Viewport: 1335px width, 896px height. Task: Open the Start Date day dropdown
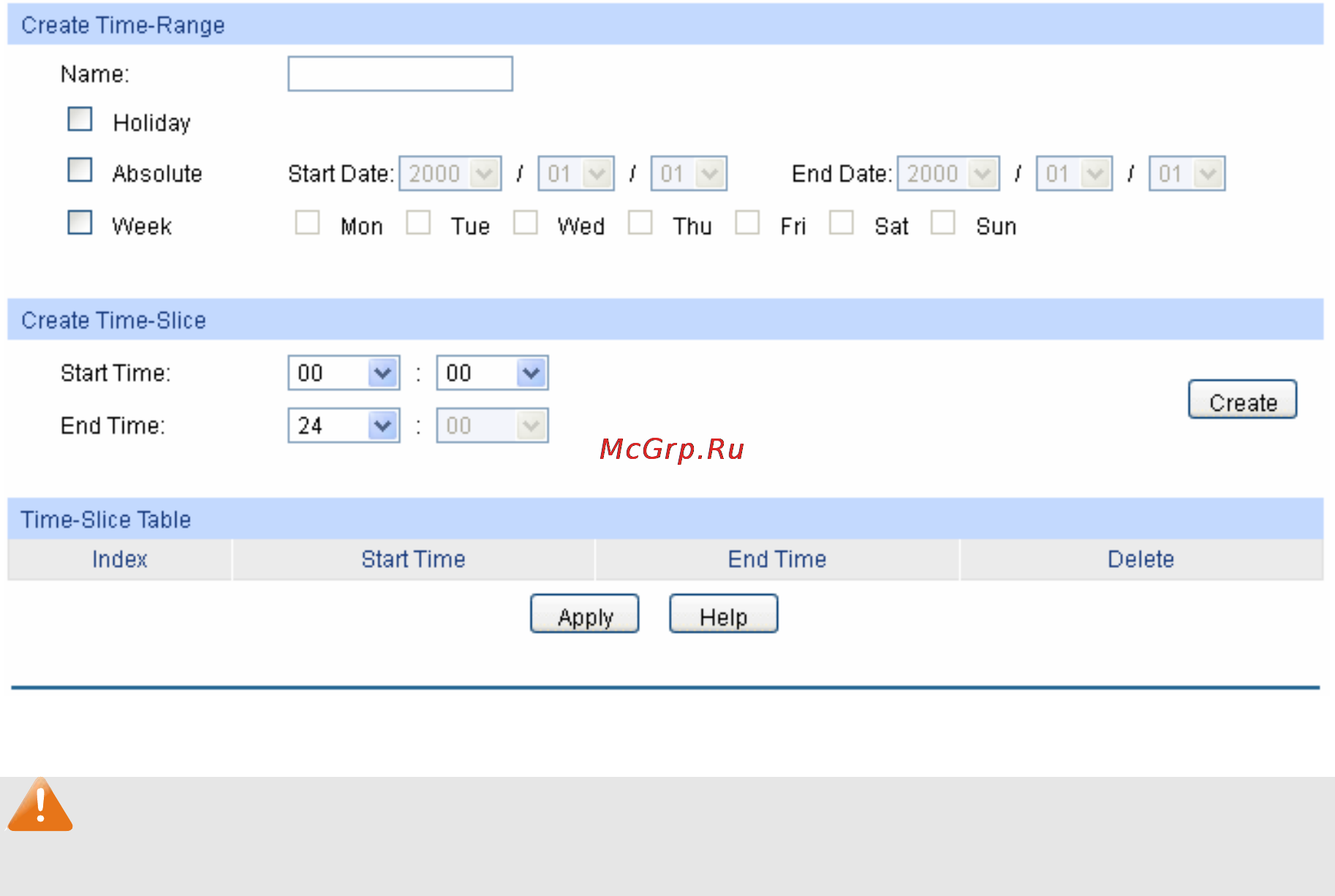tap(689, 174)
